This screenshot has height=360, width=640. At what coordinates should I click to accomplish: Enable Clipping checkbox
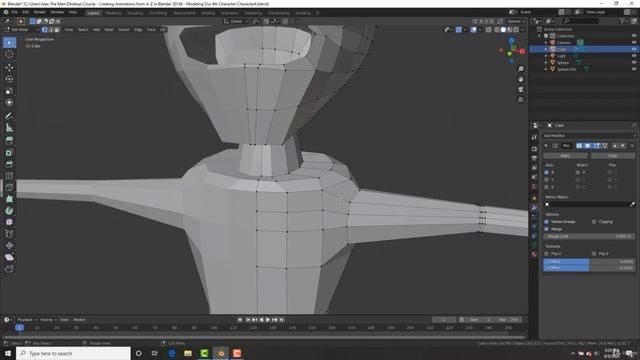(594, 222)
